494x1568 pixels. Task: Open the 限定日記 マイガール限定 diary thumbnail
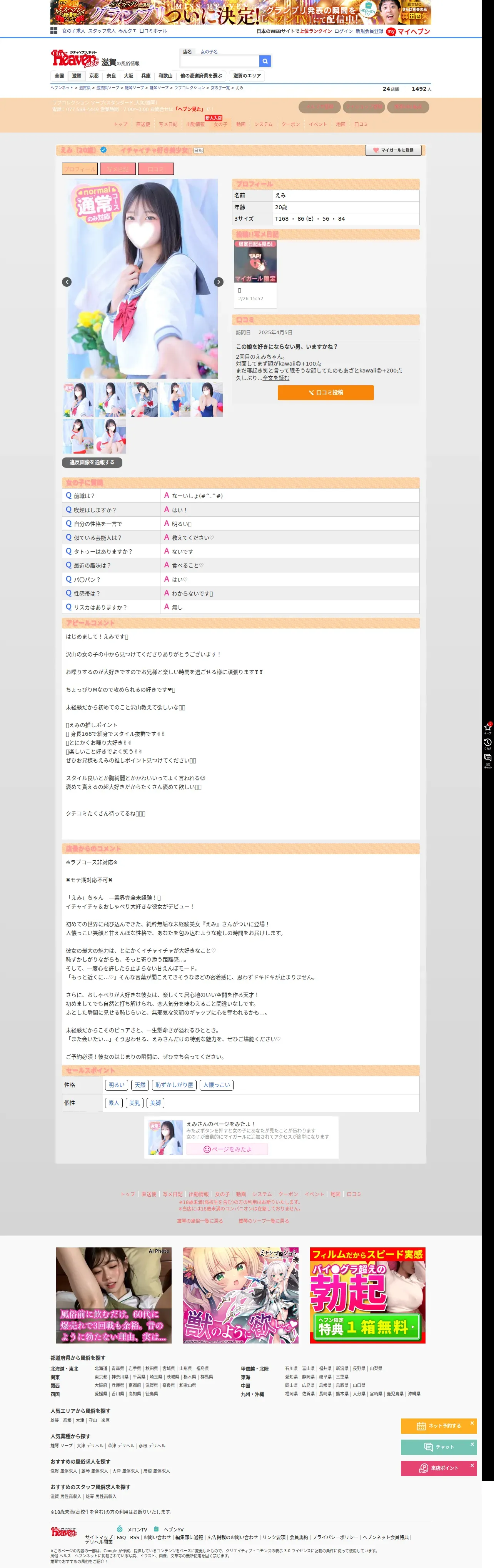(256, 262)
